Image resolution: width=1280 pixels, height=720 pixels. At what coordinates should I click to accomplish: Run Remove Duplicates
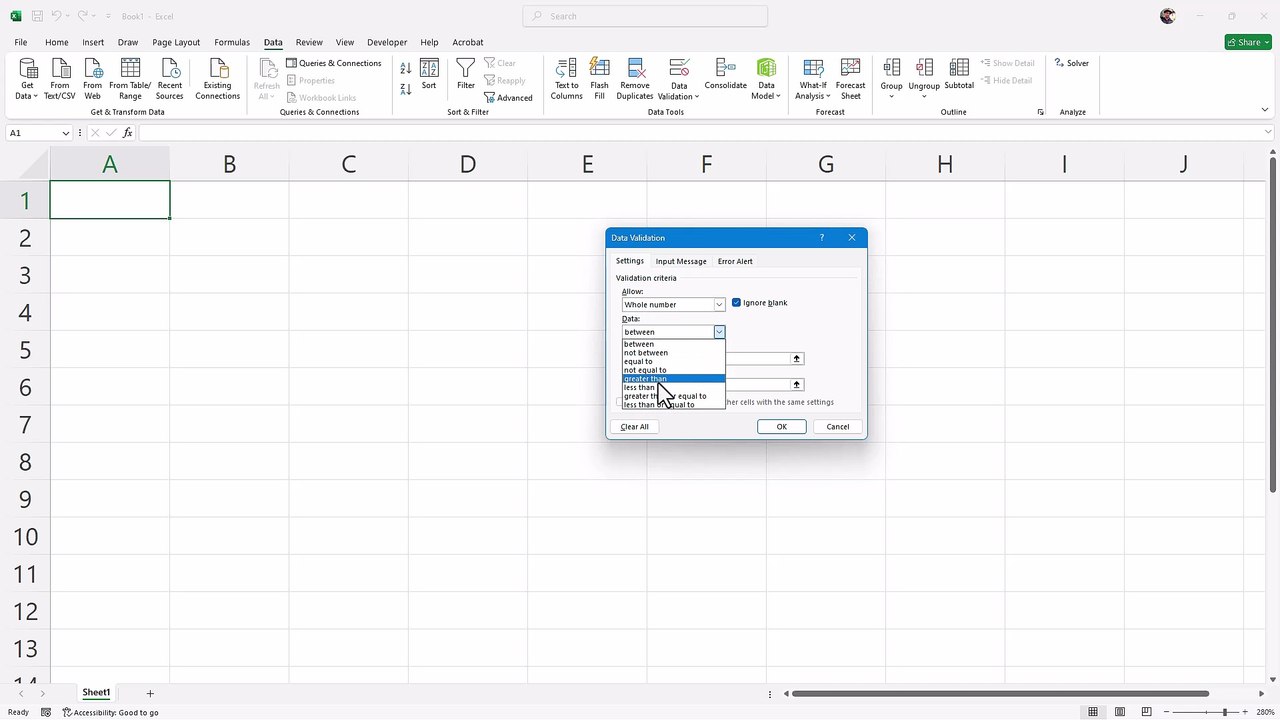click(635, 79)
